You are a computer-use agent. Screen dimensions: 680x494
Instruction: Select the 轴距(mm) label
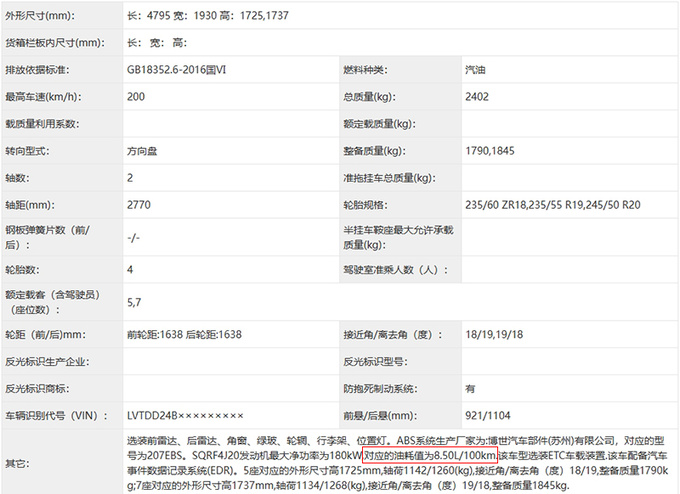[x=30, y=205]
